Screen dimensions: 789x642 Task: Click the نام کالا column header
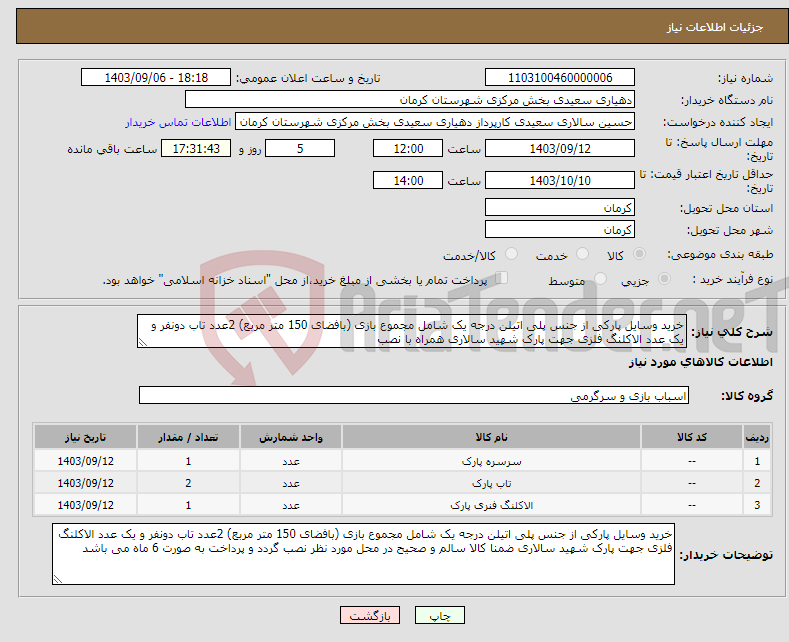point(491,437)
